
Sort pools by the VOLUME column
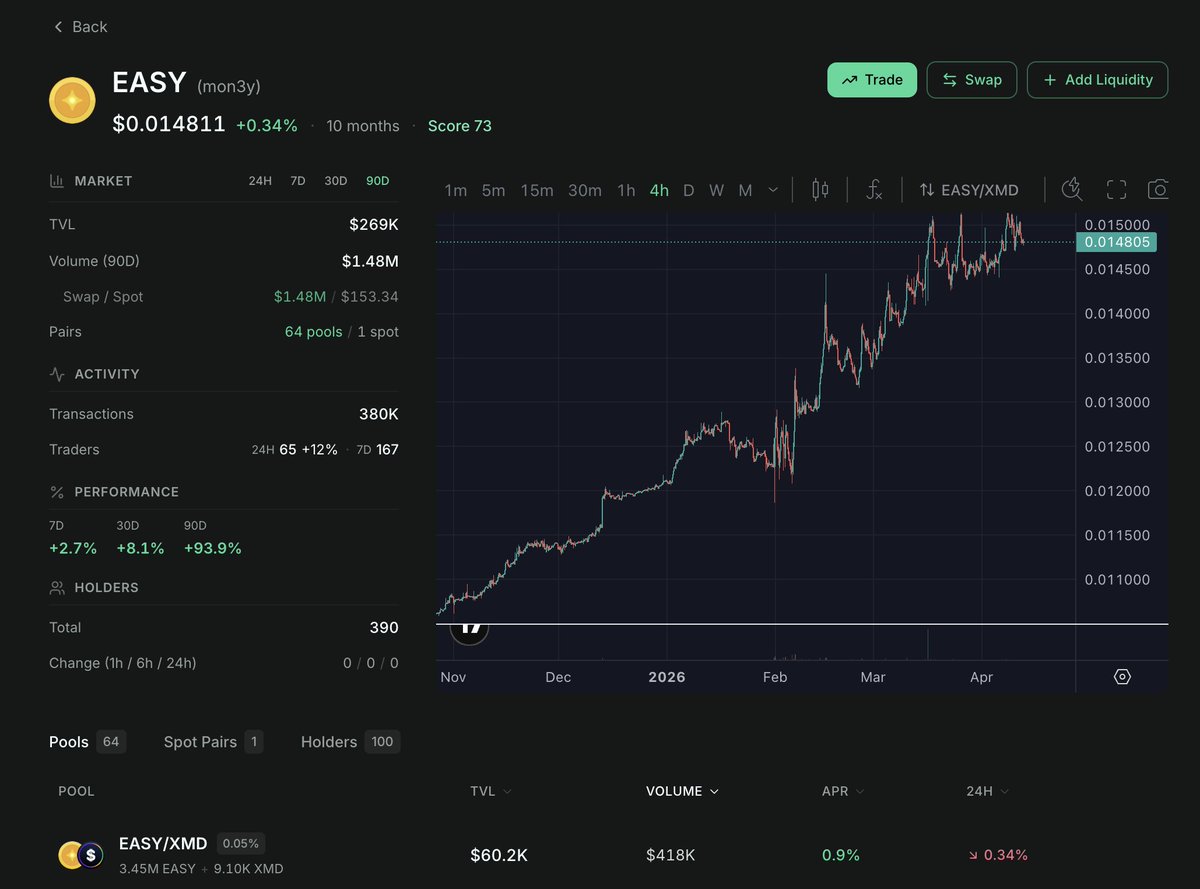[x=682, y=791]
